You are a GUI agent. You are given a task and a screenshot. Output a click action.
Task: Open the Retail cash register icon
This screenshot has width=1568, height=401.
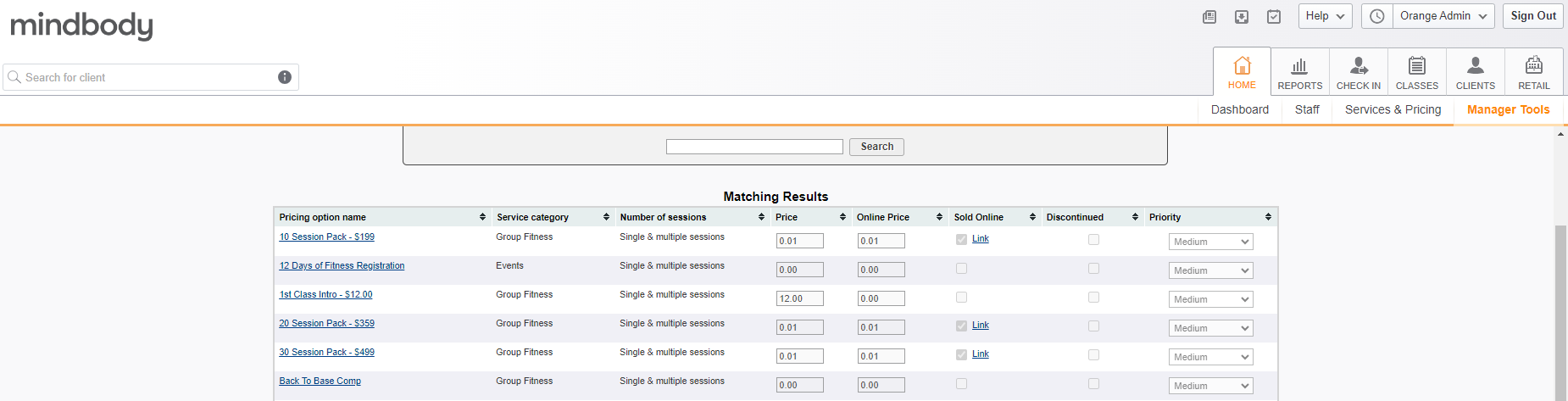(1534, 66)
